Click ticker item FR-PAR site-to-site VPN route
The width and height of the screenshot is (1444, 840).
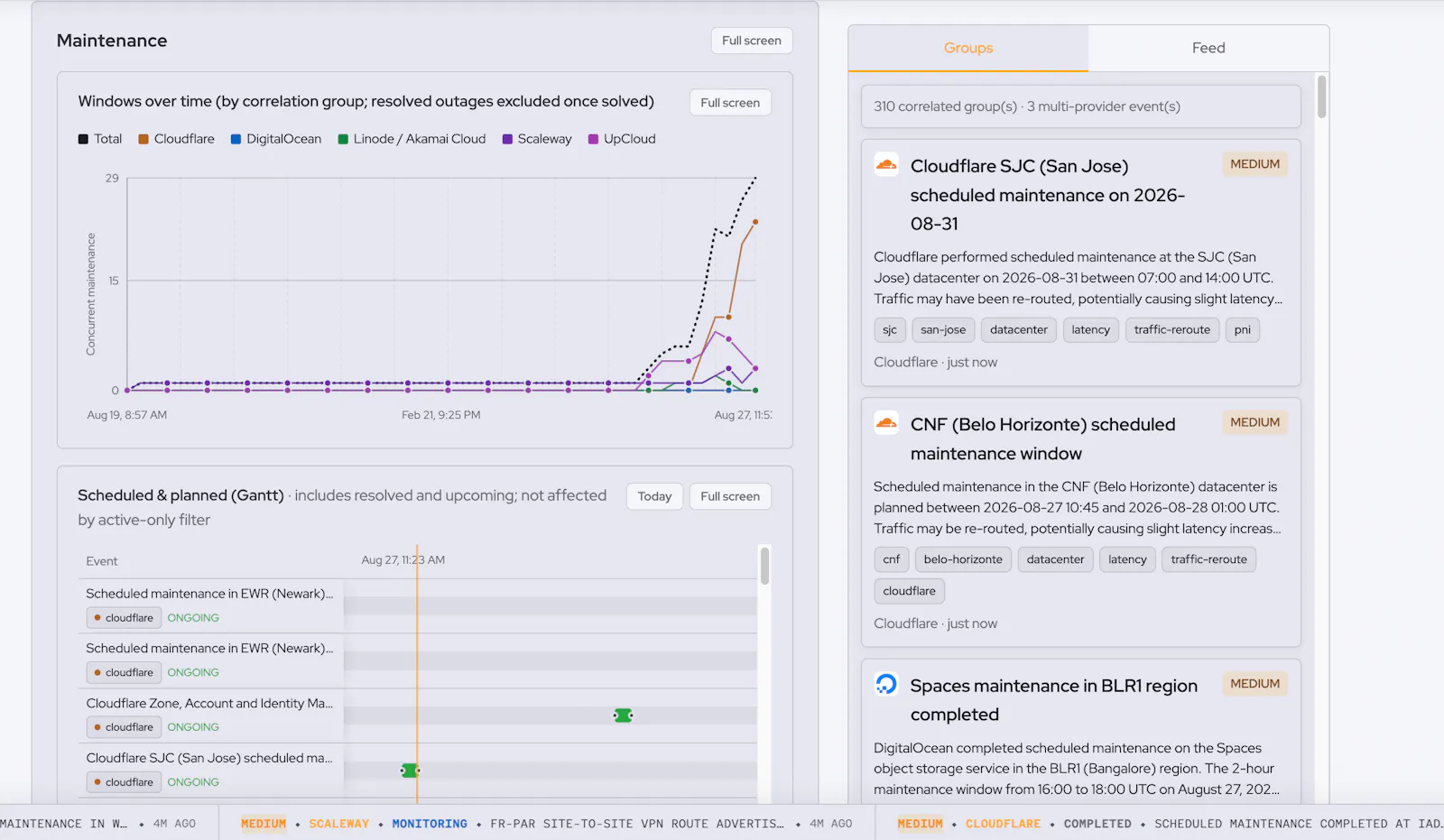[637, 824]
